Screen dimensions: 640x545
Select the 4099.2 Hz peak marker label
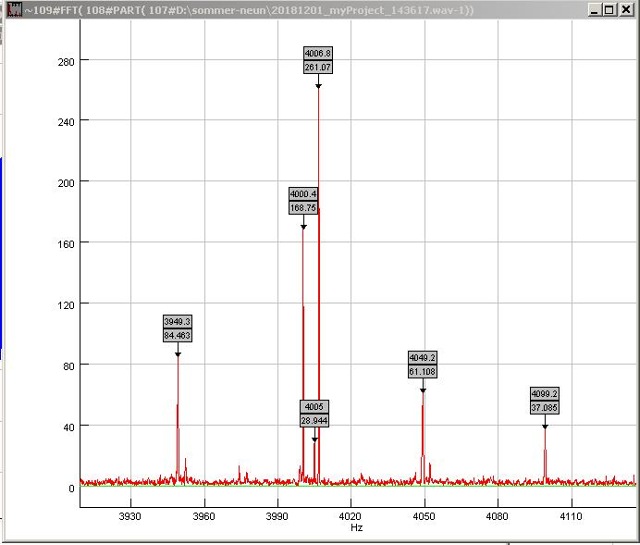544,394
